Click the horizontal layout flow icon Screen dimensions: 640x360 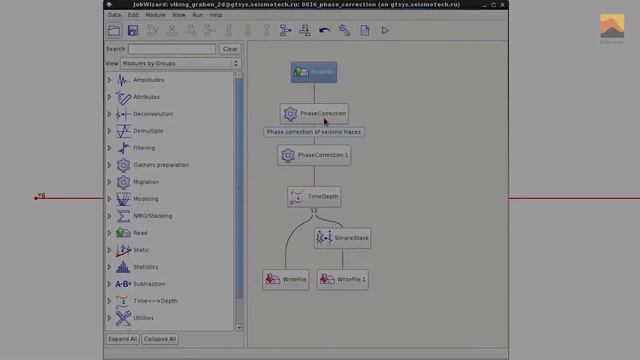pos(285,30)
